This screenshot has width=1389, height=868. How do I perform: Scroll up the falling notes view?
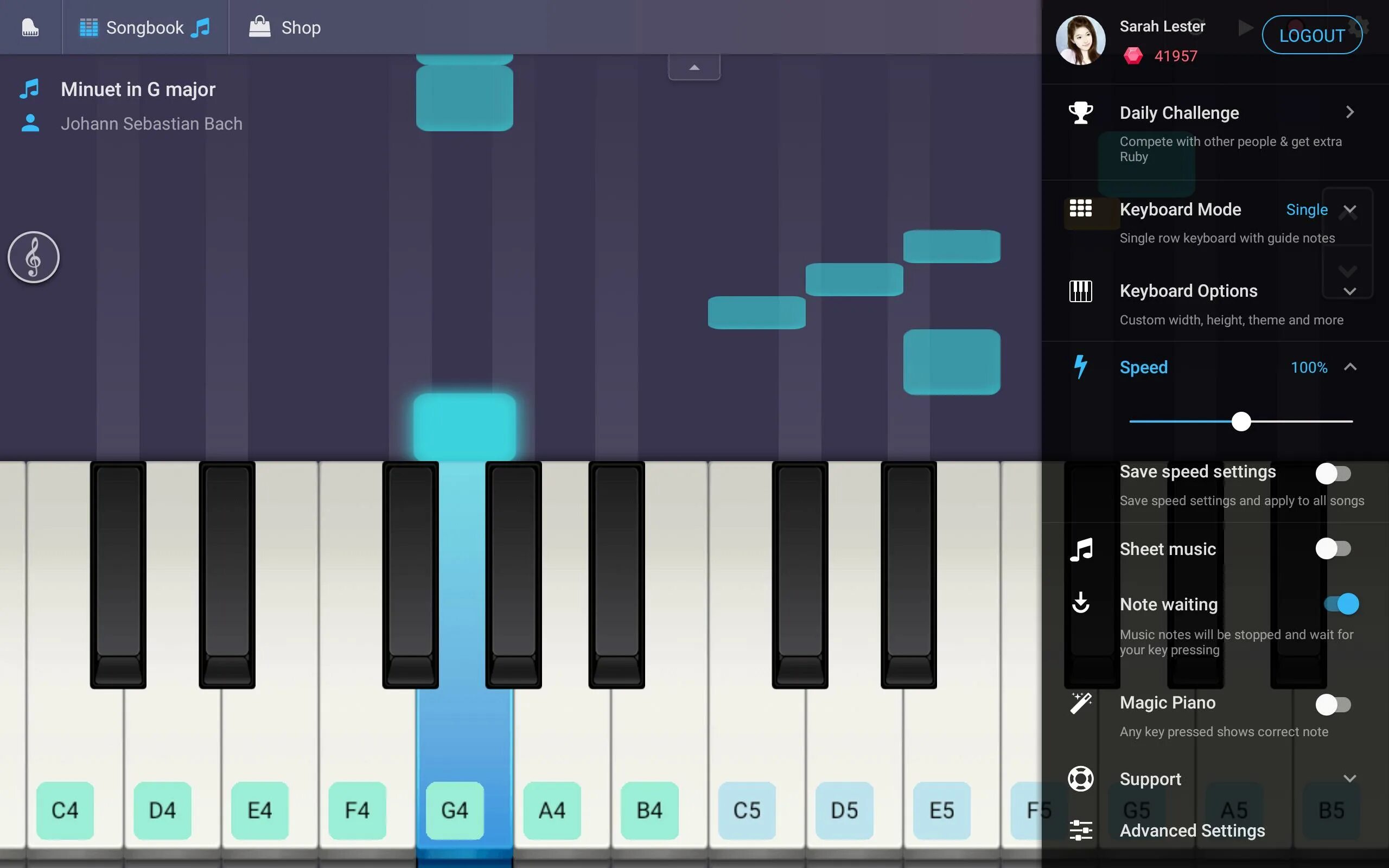click(694, 67)
